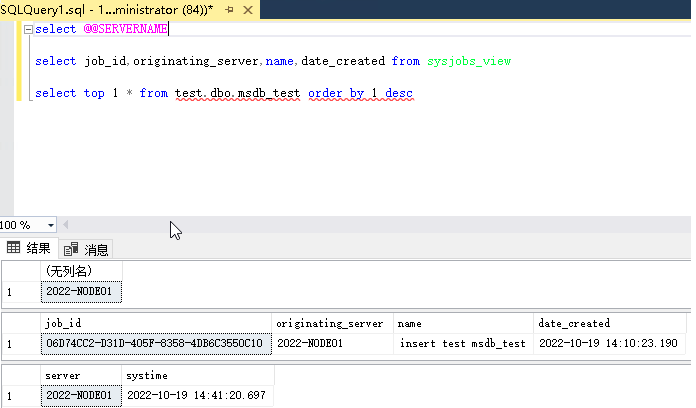The image size is (696, 408).
Task: Click the originating_server column header
Action: tap(333, 323)
